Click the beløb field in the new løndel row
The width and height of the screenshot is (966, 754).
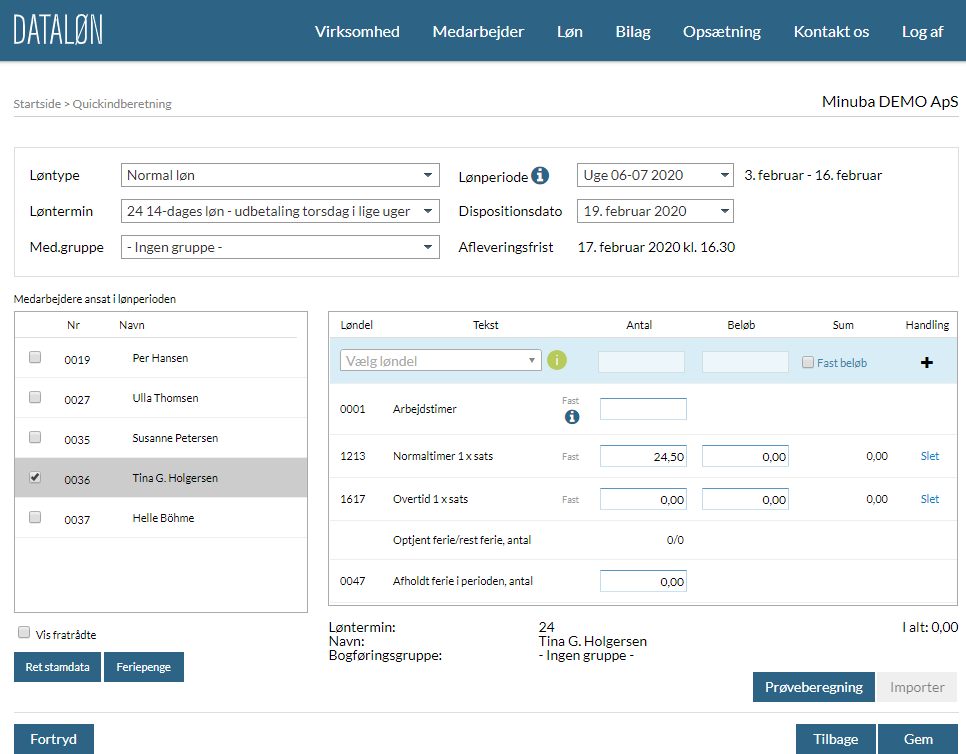click(x=745, y=362)
